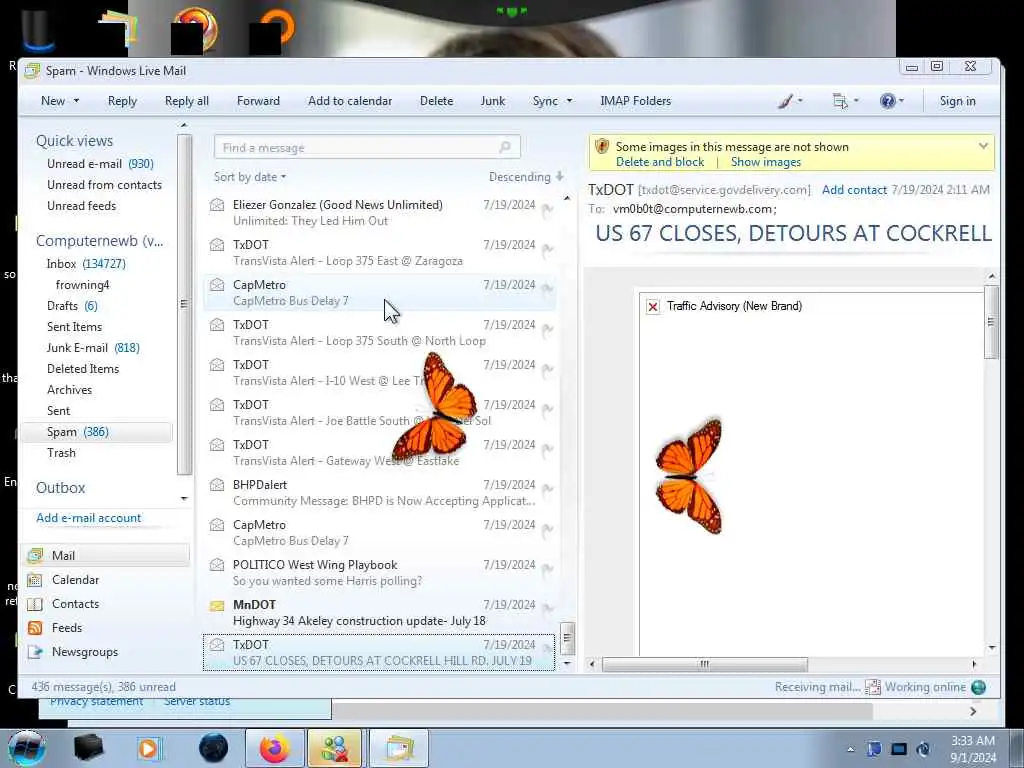
Task: Open the Sort by date dropdown
Action: click(249, 177)
